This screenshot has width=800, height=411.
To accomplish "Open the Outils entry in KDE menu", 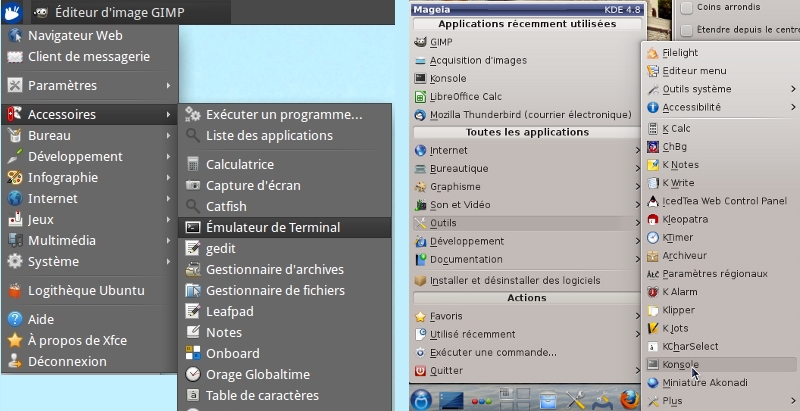I will [527, 223].
